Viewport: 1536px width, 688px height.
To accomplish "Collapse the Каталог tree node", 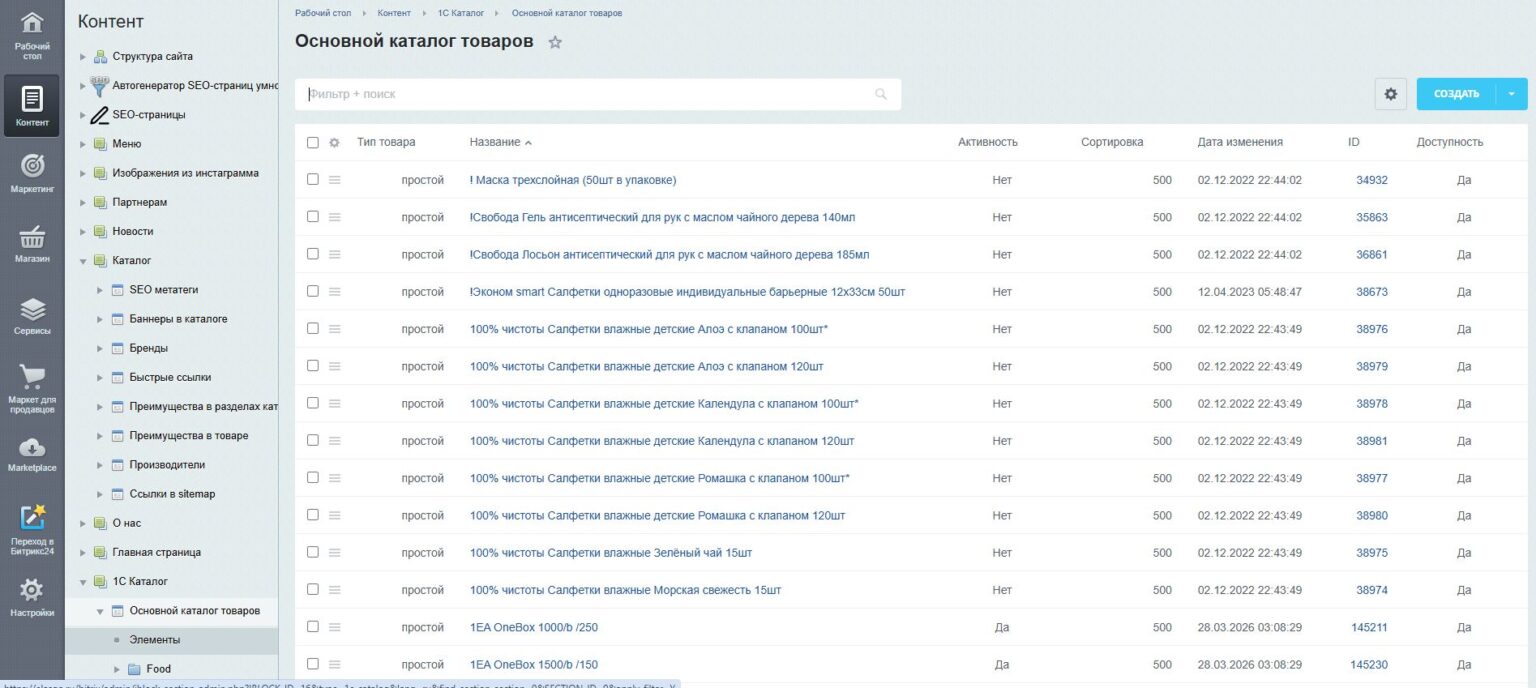I will tap(83, 261).
